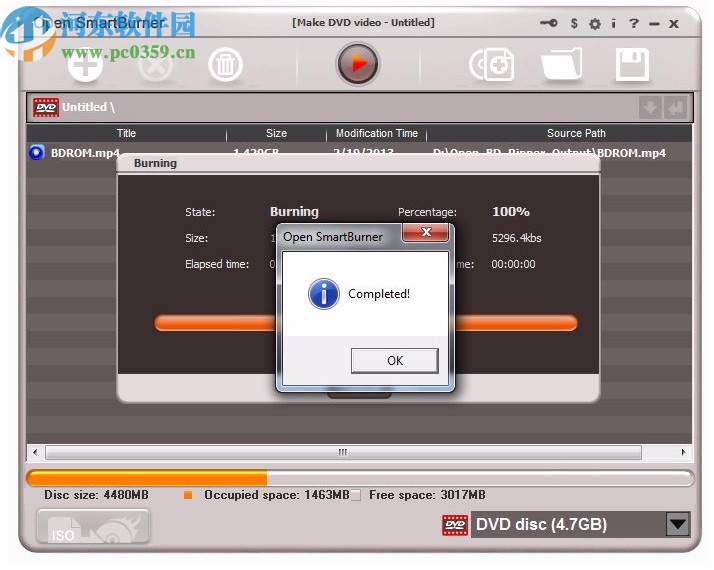
Task: Click the key registration icon
Action: (x=549, y=23)
